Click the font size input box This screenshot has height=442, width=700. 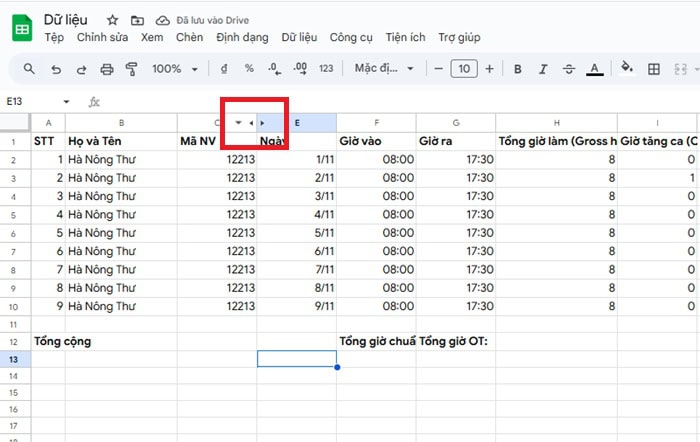pos(464,69)
